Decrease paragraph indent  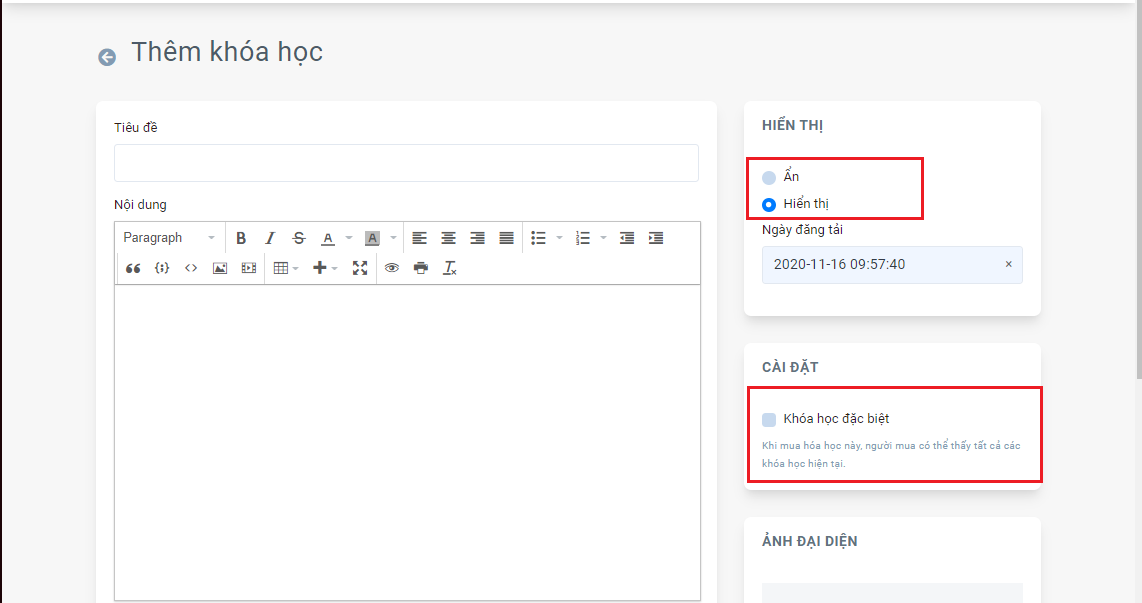coord(627,238)
